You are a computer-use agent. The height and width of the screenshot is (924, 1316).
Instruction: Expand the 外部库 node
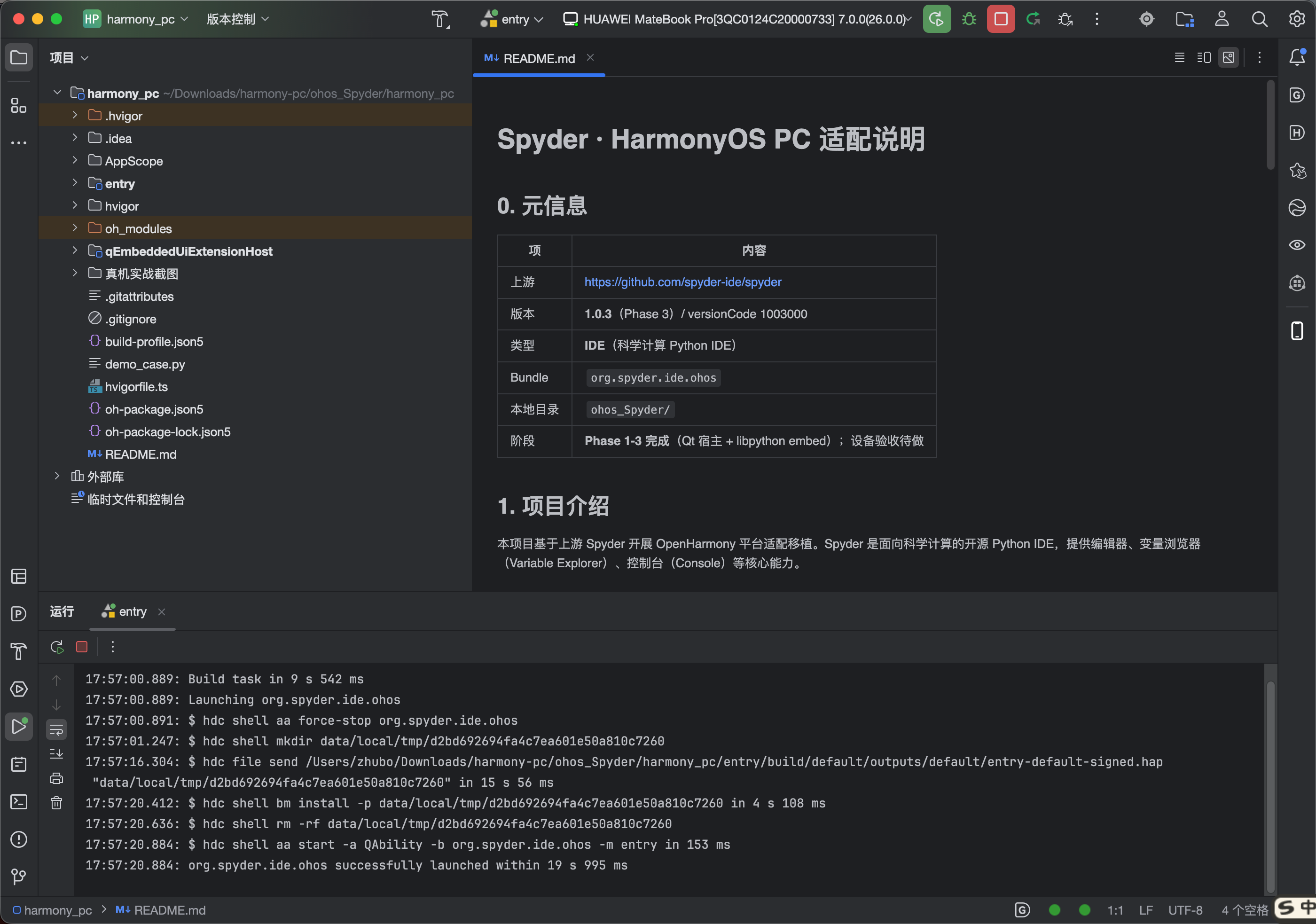[57, 476]
